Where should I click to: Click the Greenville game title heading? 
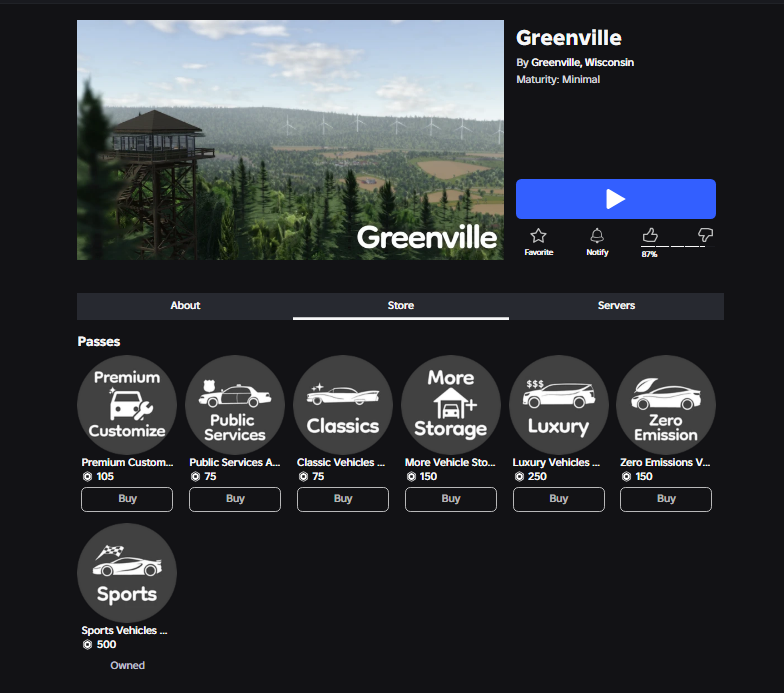568,38
